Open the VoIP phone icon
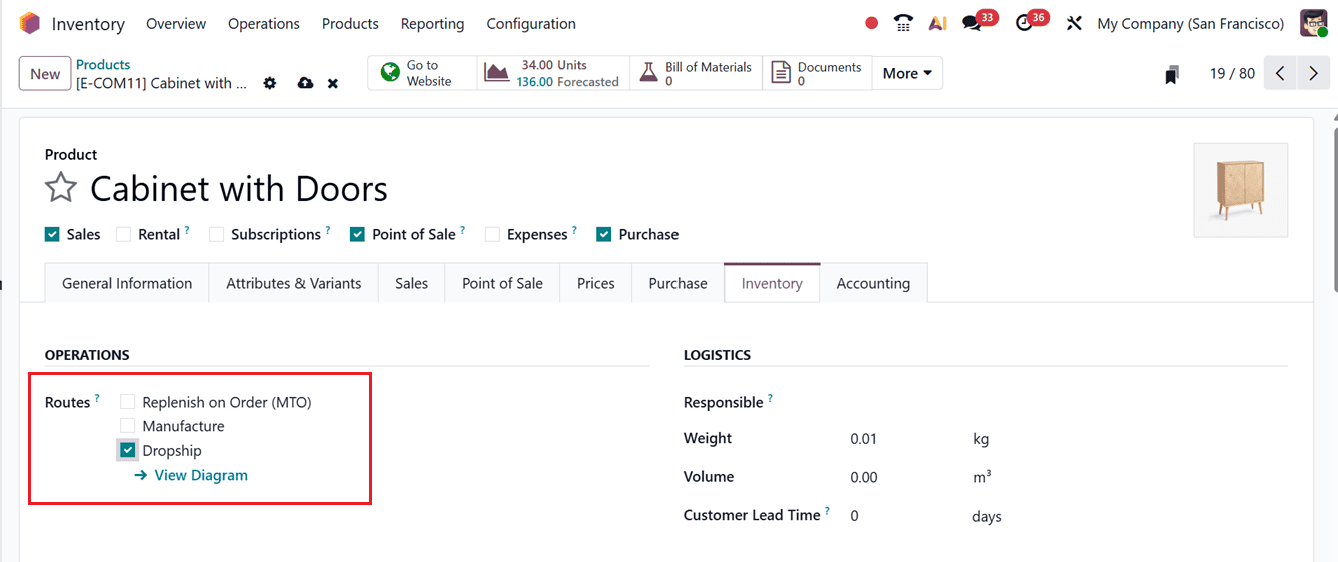The image size is (1338, 562). (x=904, y=23)
